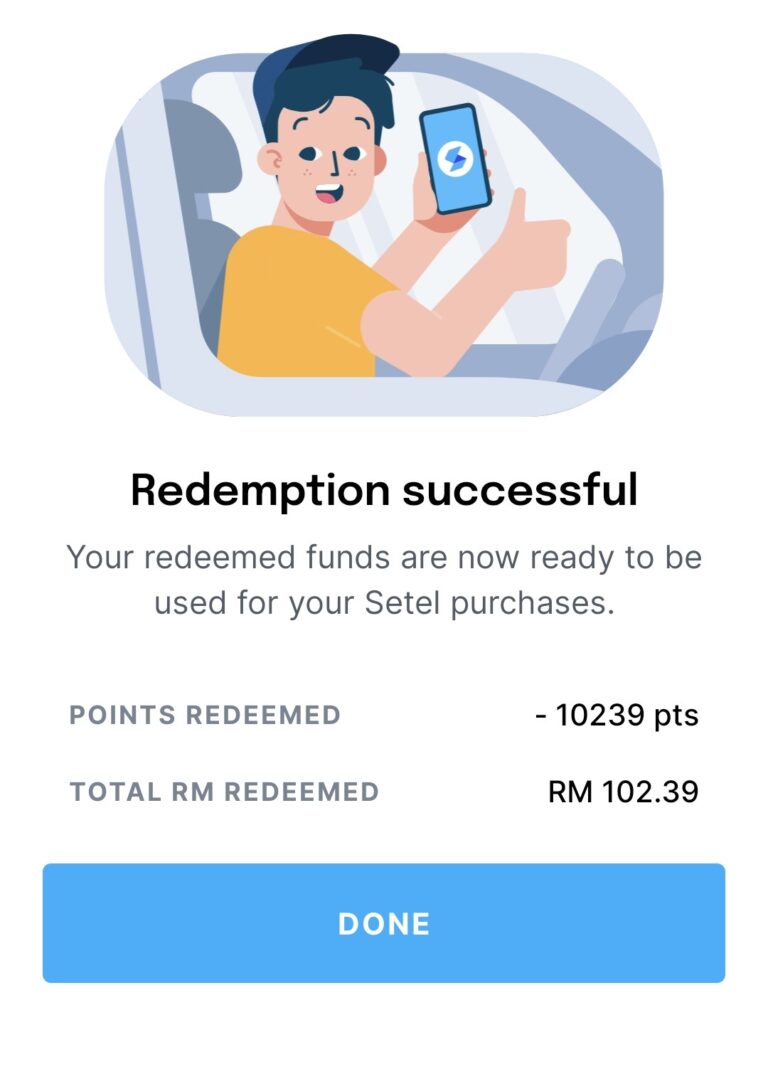This screenshot has width=768, height=1069.
Task: Tap the DONE button
Action: 383,923
